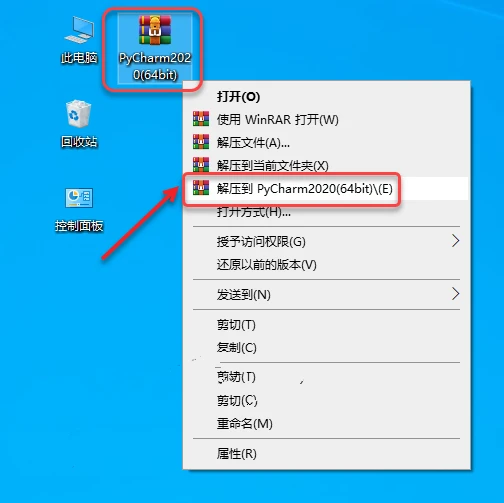Click WinRAR icon beside 解压到 PyCharm2020(64bit)
The image size is (504, 503).
(x=201, y=188)
